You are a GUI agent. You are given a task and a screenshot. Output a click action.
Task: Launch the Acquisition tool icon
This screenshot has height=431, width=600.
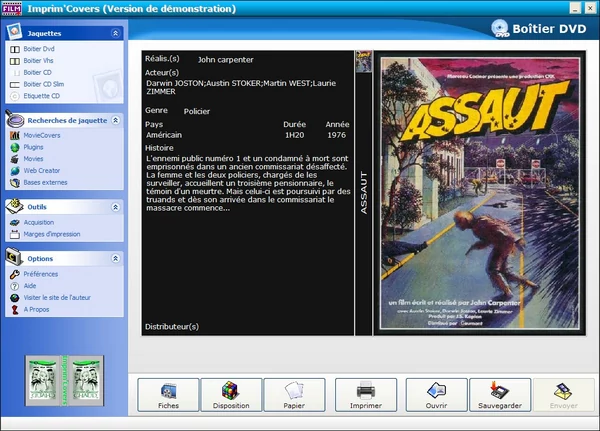15,223
